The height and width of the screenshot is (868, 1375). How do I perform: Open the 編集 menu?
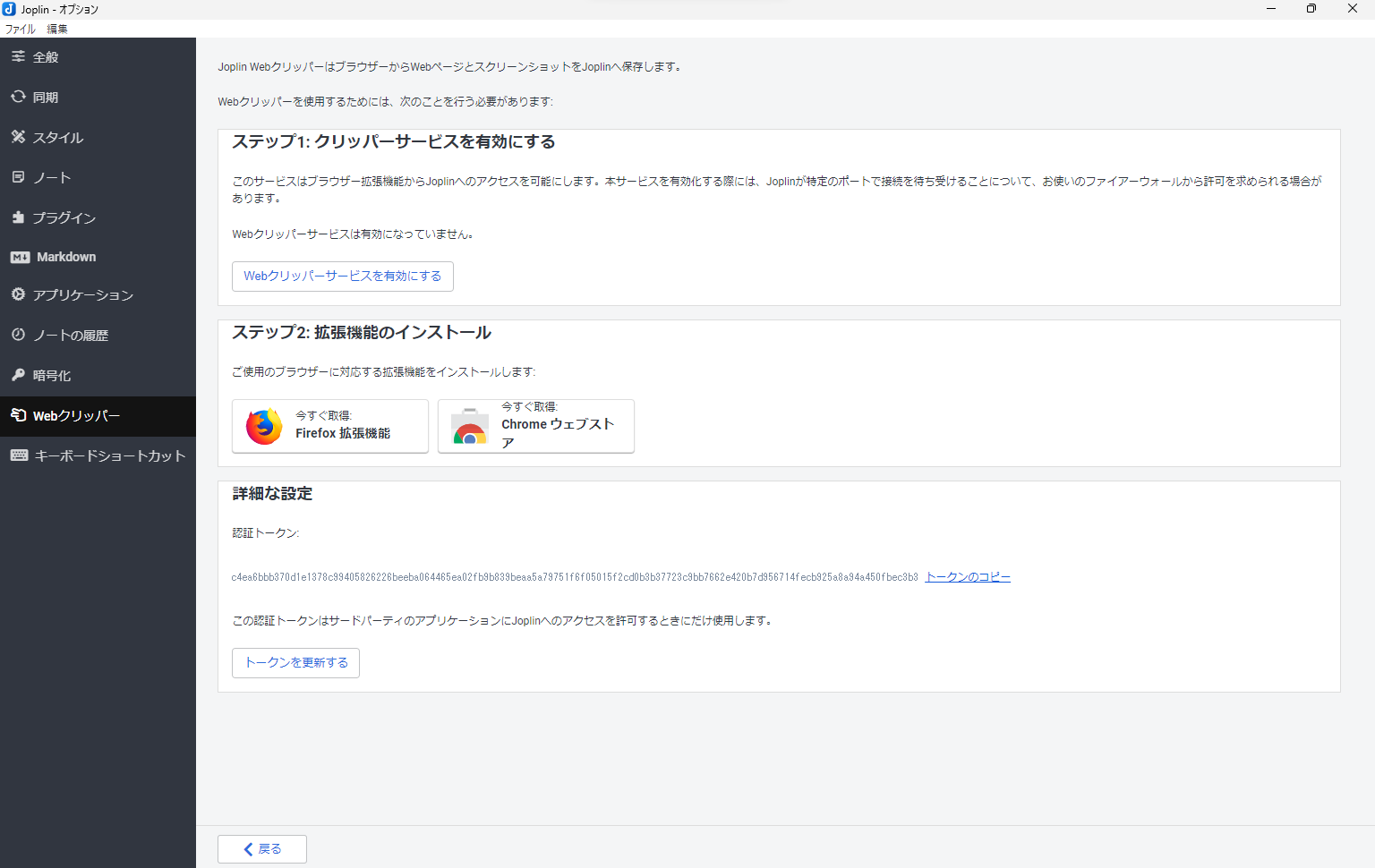57,29
